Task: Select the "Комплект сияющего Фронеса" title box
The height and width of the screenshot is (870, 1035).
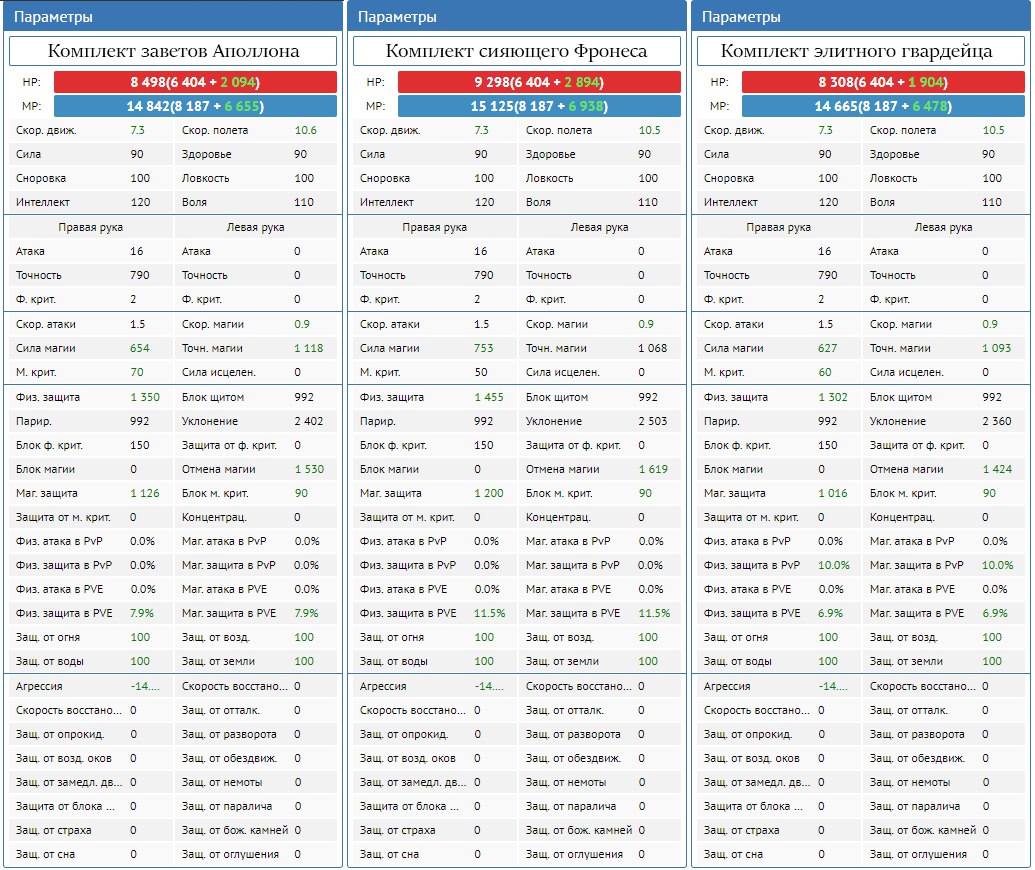Action: tap(517, 51)
